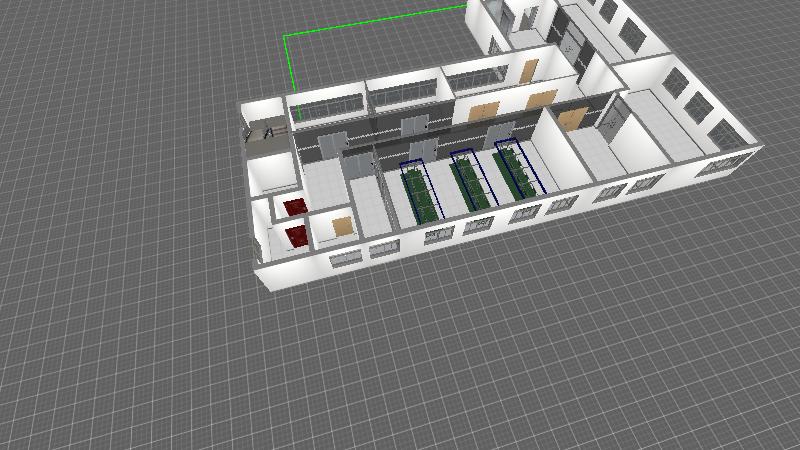The width and height of the screenshot is (800, 450).
Task: Click the right wooden double door in the corridor
Action: (x=542, y=100)
